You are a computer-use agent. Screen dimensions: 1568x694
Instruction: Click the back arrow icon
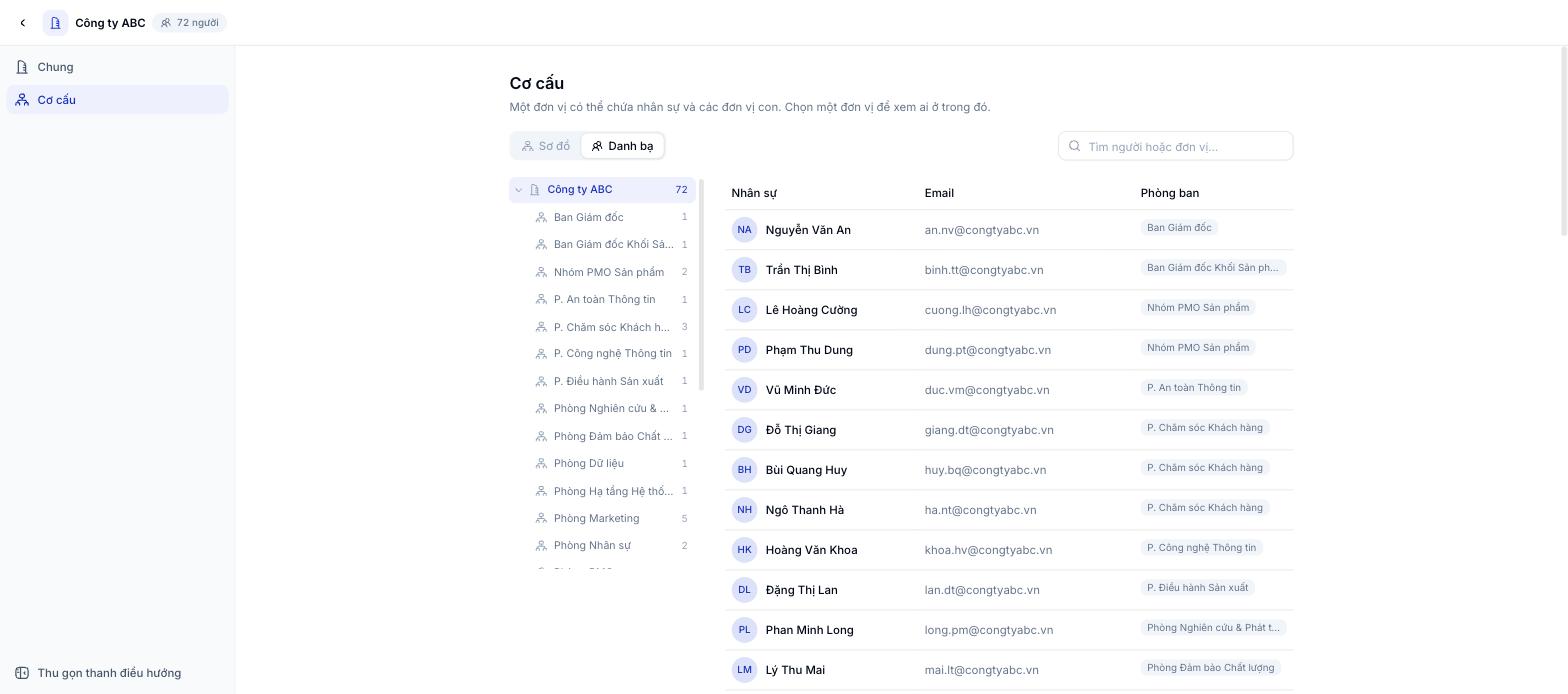pyautogui.click(x=22, y=23)
